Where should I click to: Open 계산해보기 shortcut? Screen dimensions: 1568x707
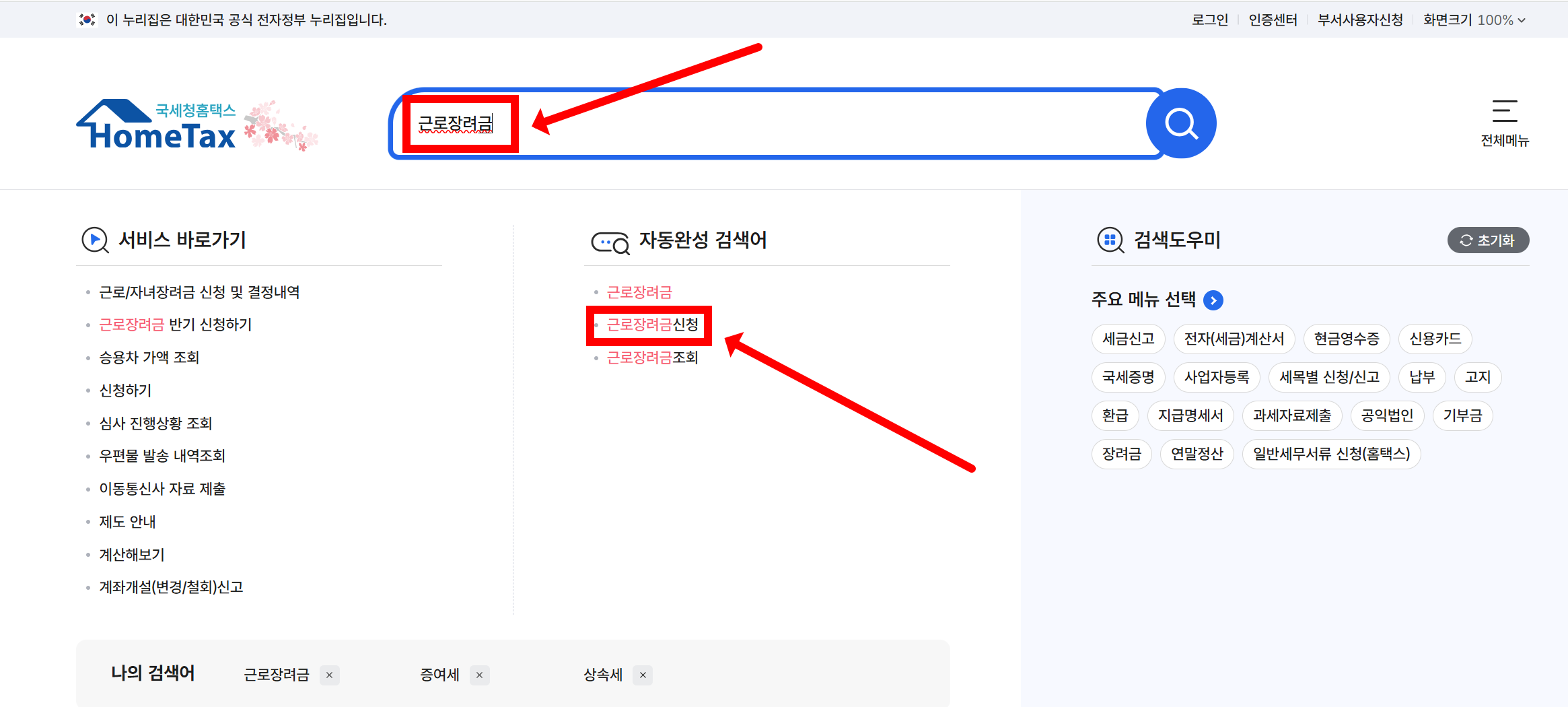tap(132, 555)
